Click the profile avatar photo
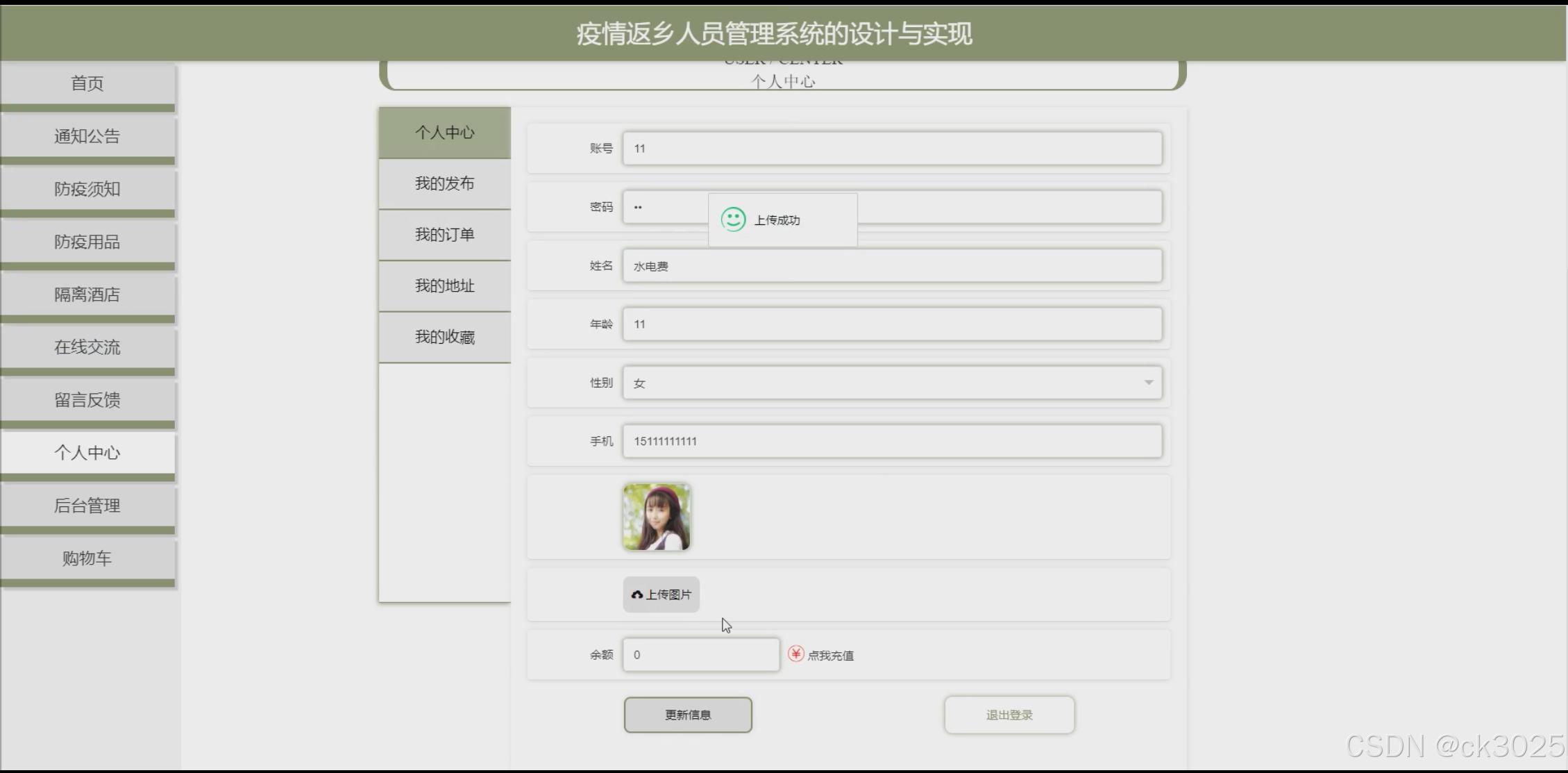The height and width of the screenshot is (773, 1568). [656, 517]
